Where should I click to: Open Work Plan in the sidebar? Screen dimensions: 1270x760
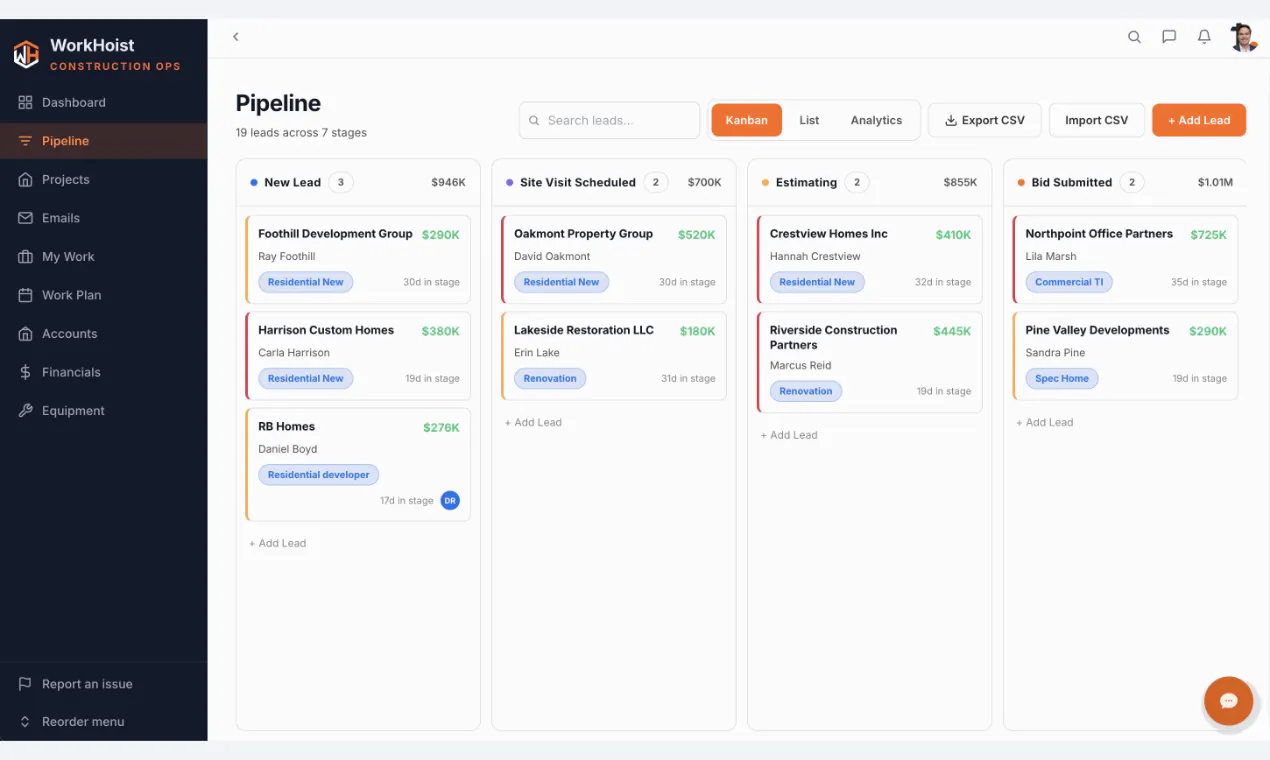104,295
